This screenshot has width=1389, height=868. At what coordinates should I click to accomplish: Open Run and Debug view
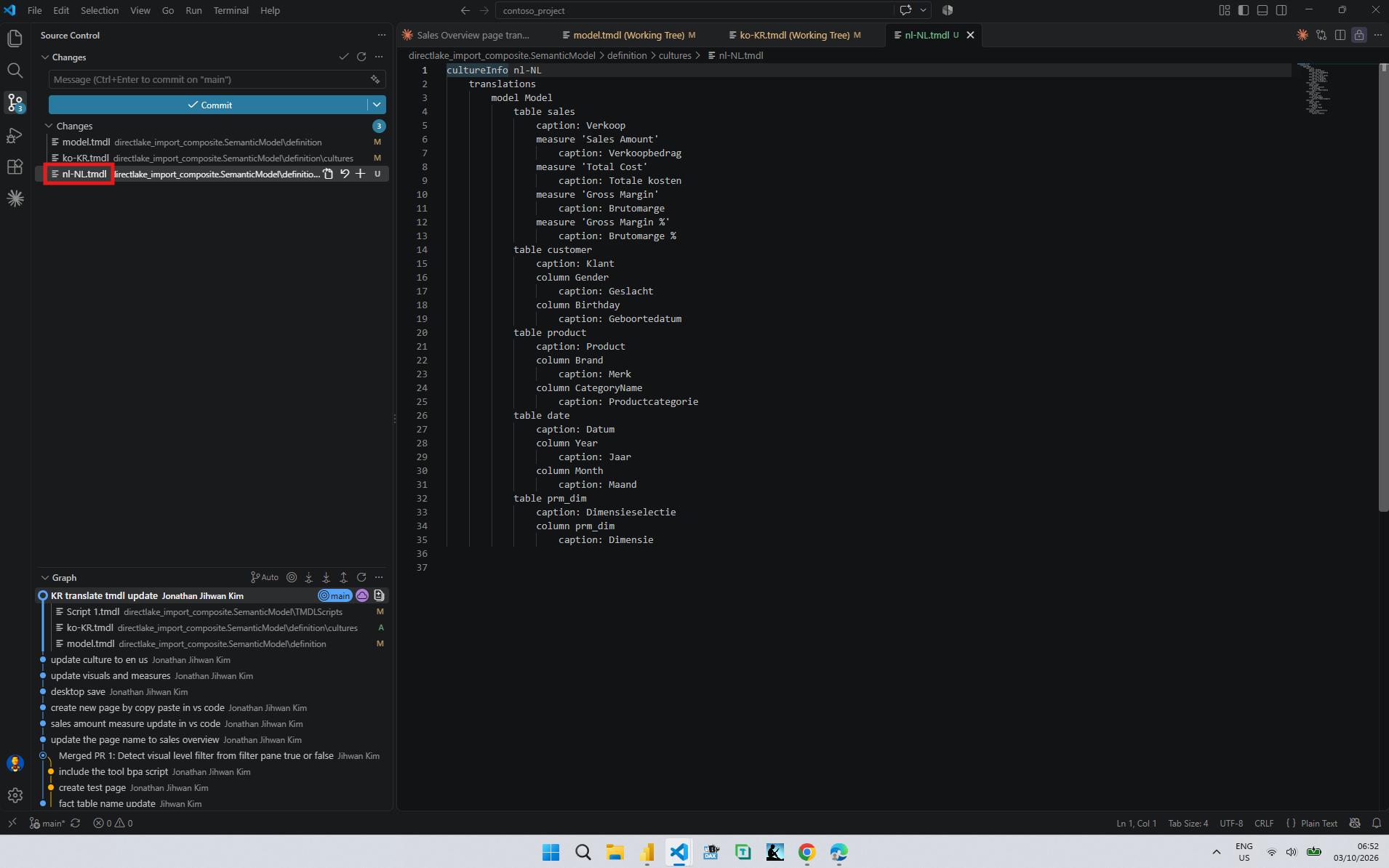click(x=15, y=134)
